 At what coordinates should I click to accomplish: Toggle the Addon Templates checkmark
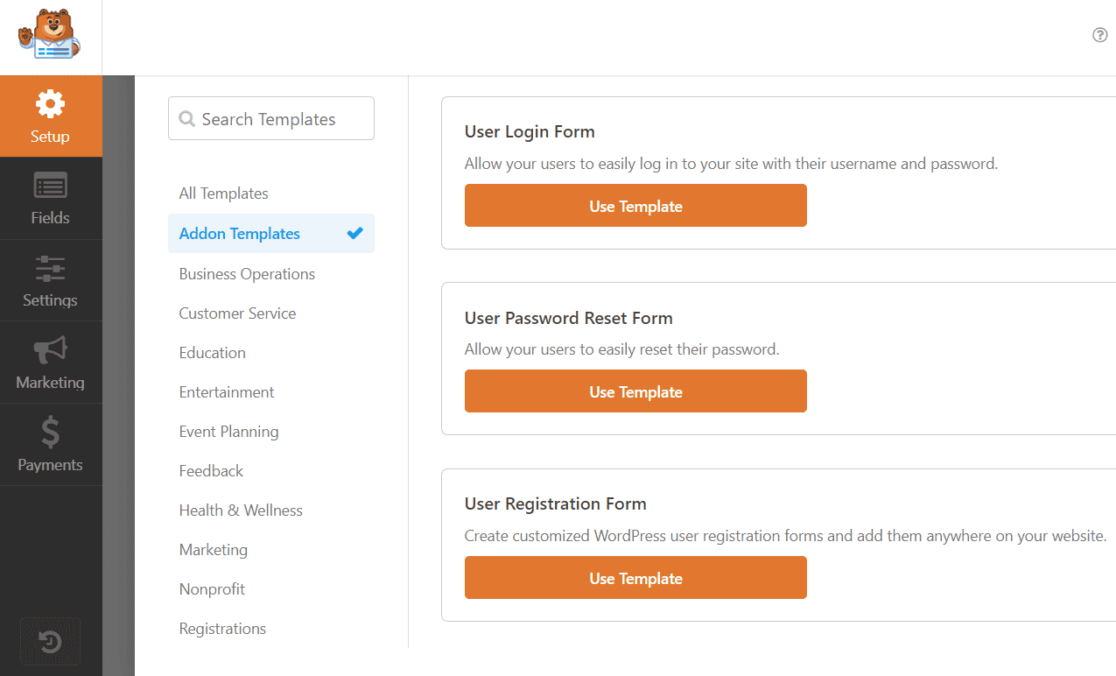coord(355,233)
